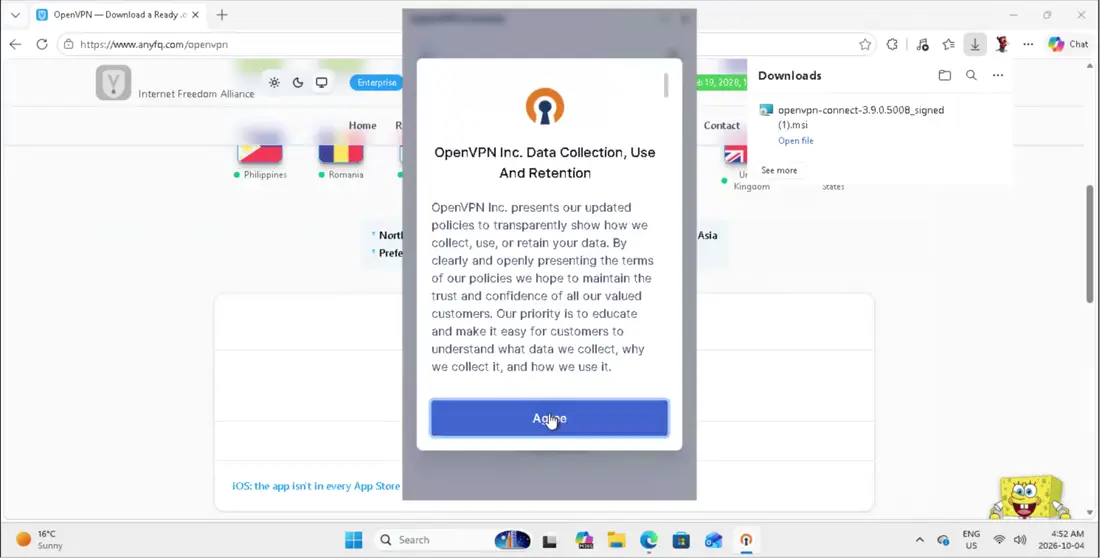Open File Explorer from taskbar

[x=616, y=540]
